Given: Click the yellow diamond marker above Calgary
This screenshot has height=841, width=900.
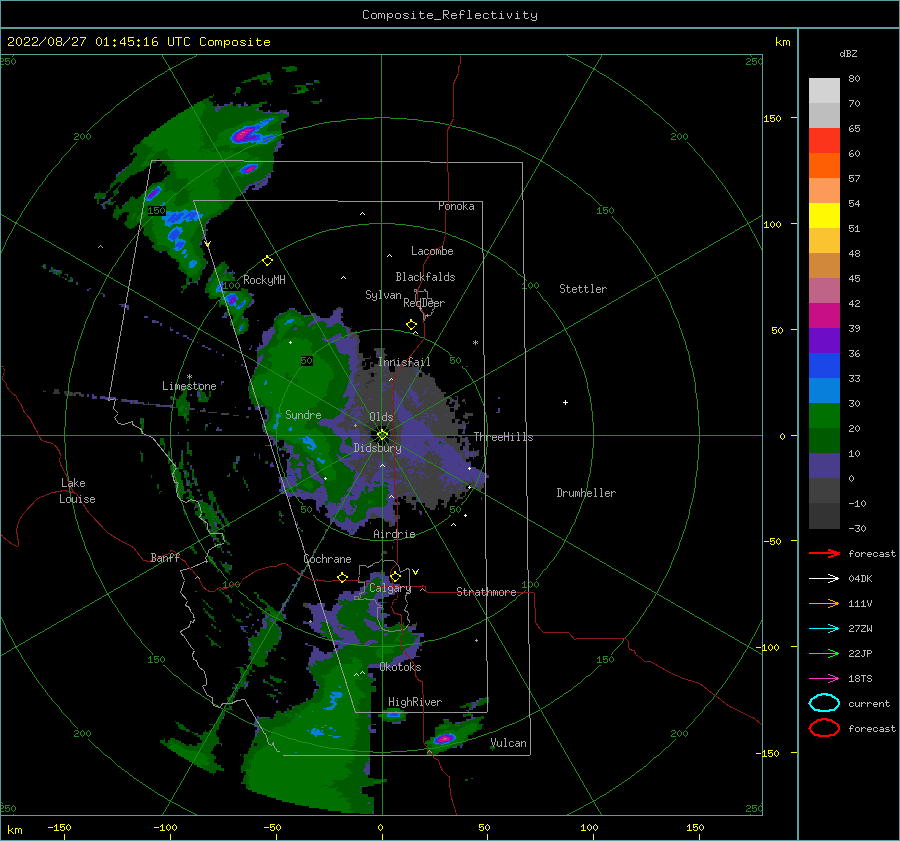Looking at the screenshot, I should [x=395, y=576].
